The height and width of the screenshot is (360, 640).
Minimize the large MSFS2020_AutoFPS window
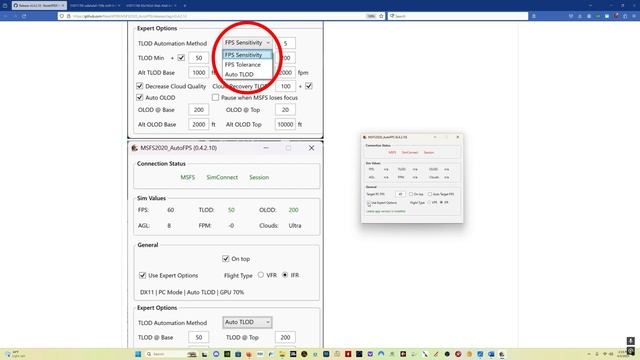[266, 148]
